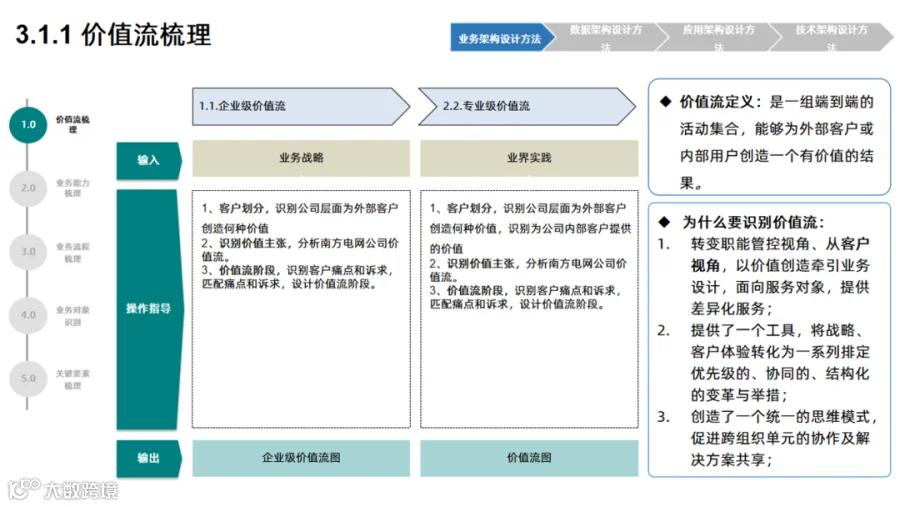Click the 输出 row label
This screenshot has width=900, height=507.
(149, 458)
